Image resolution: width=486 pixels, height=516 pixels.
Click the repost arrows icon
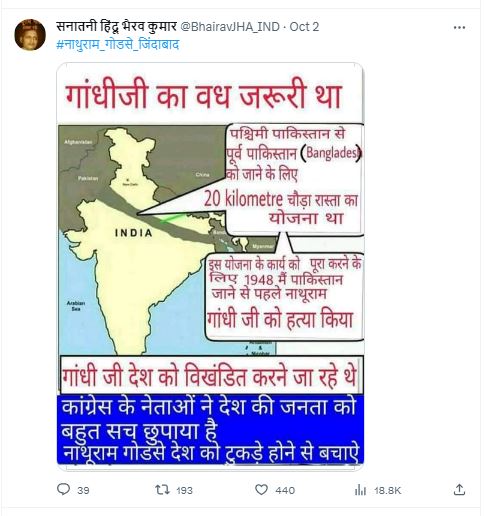pos(162,490)
